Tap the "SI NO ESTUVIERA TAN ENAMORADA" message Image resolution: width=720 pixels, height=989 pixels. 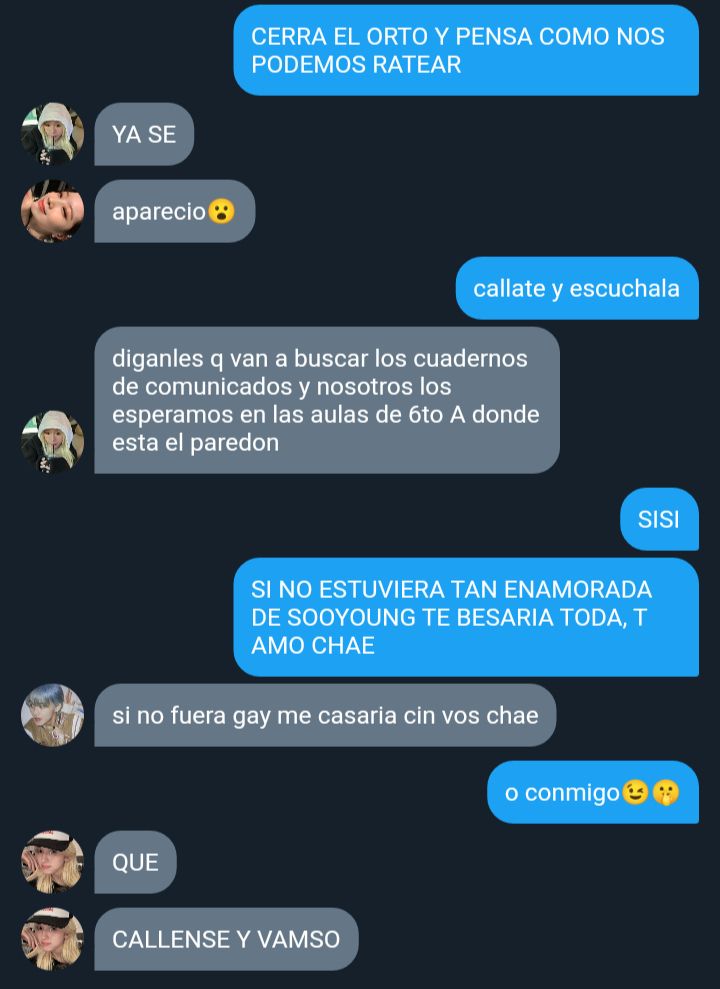pos(466,617)
